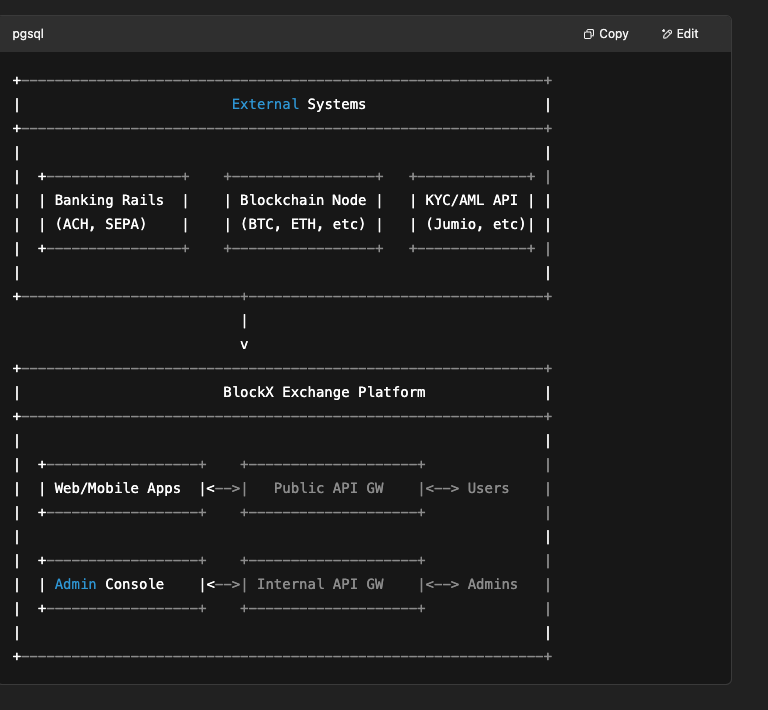Click the "Web/Mobile Apps" box text
Image resolution: width=768 pixels, height=710 pixels.
117,488
